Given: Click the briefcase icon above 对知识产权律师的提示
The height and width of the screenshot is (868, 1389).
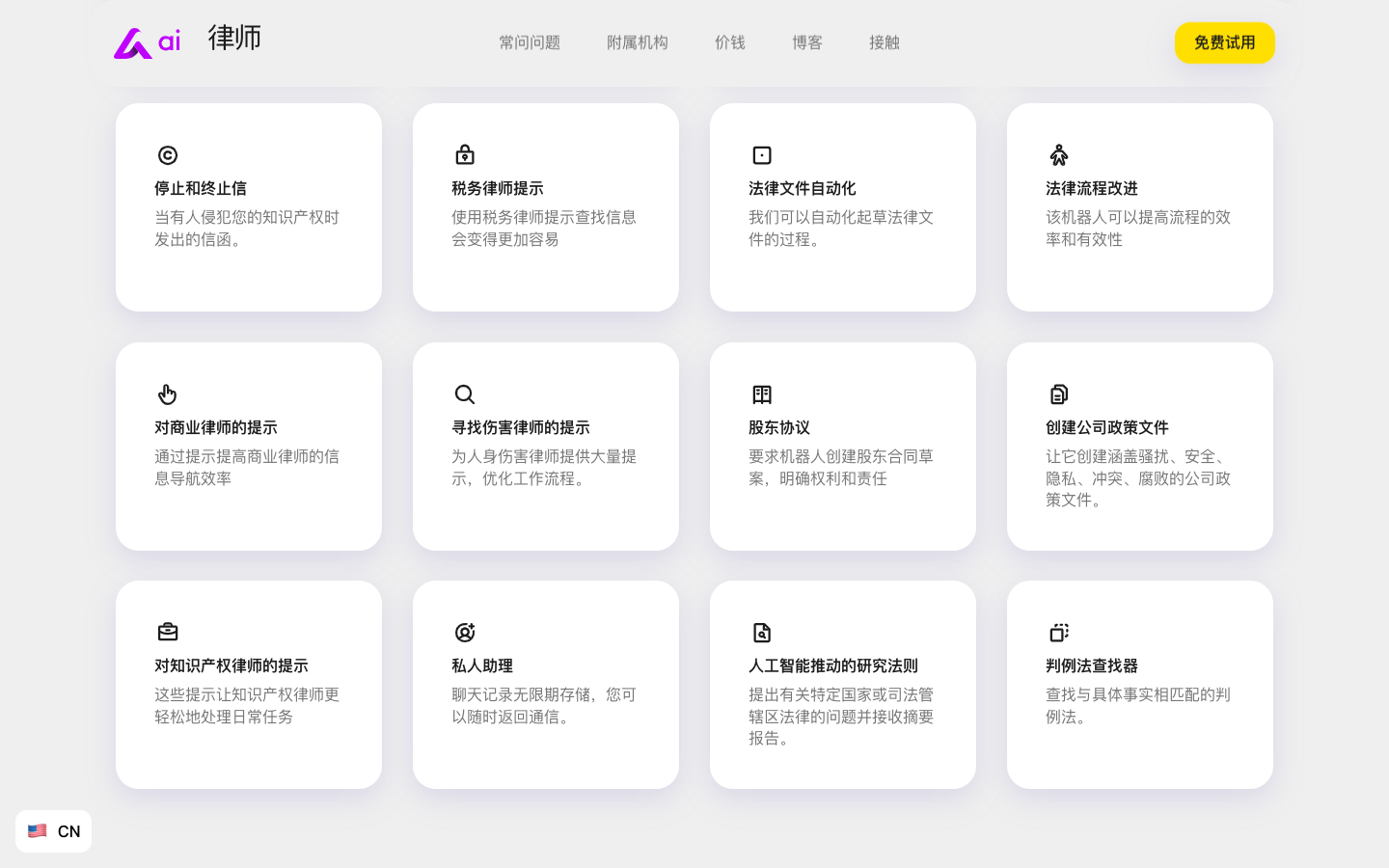Looking at the screenshot, I should click(168, 633).
